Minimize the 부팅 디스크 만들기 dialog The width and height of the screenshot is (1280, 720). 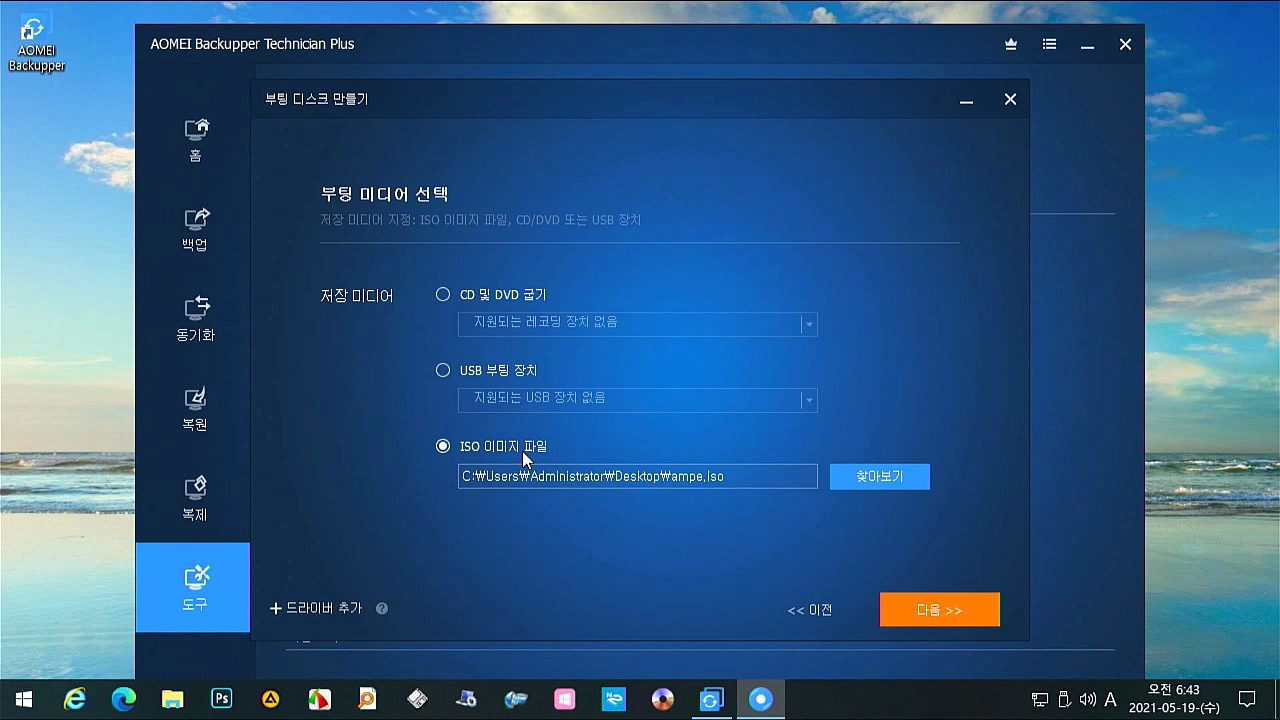pyautogui.click(x=966, y=100)
